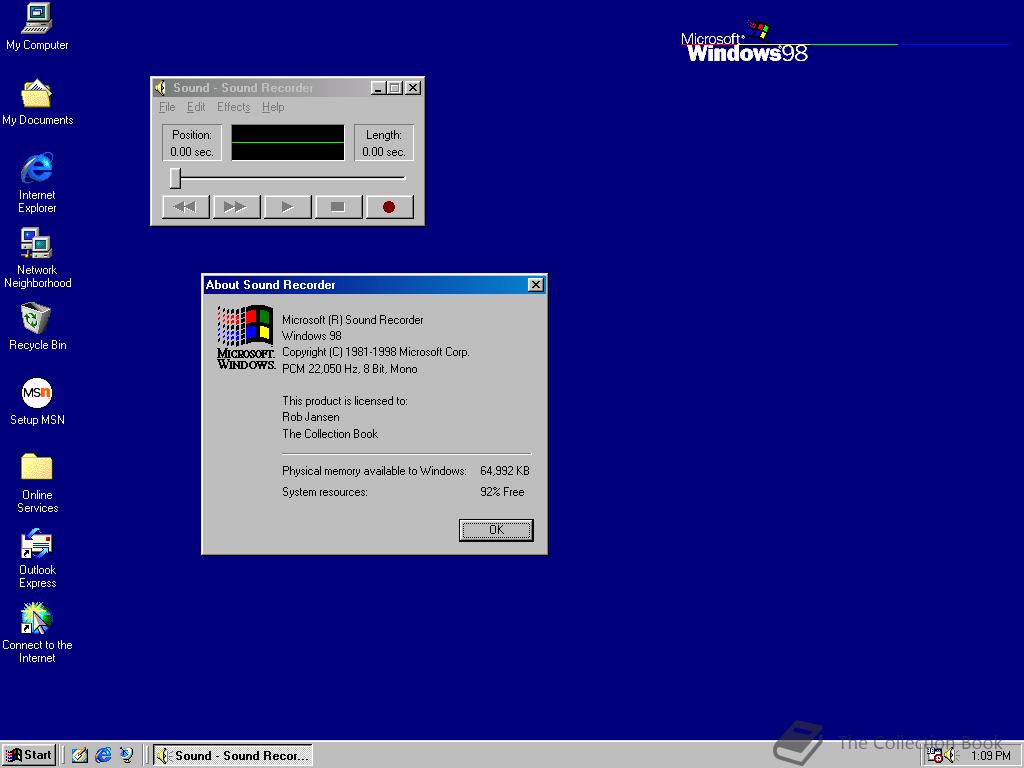Image resolution: width=1024 pixels, height=768 pixels.
Task: Select the My Documents desktop icon
Action: coord(37,103)
